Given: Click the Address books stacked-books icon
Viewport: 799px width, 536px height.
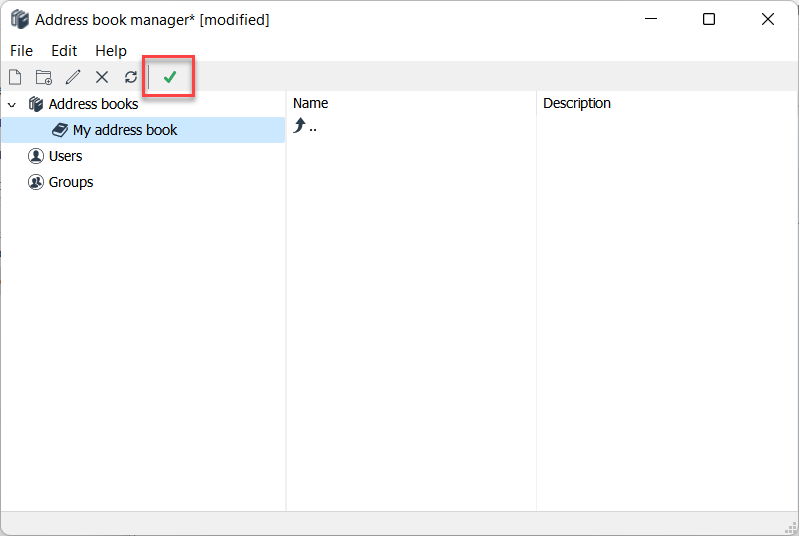Looking at the screenshot, I should pos(36,104).
